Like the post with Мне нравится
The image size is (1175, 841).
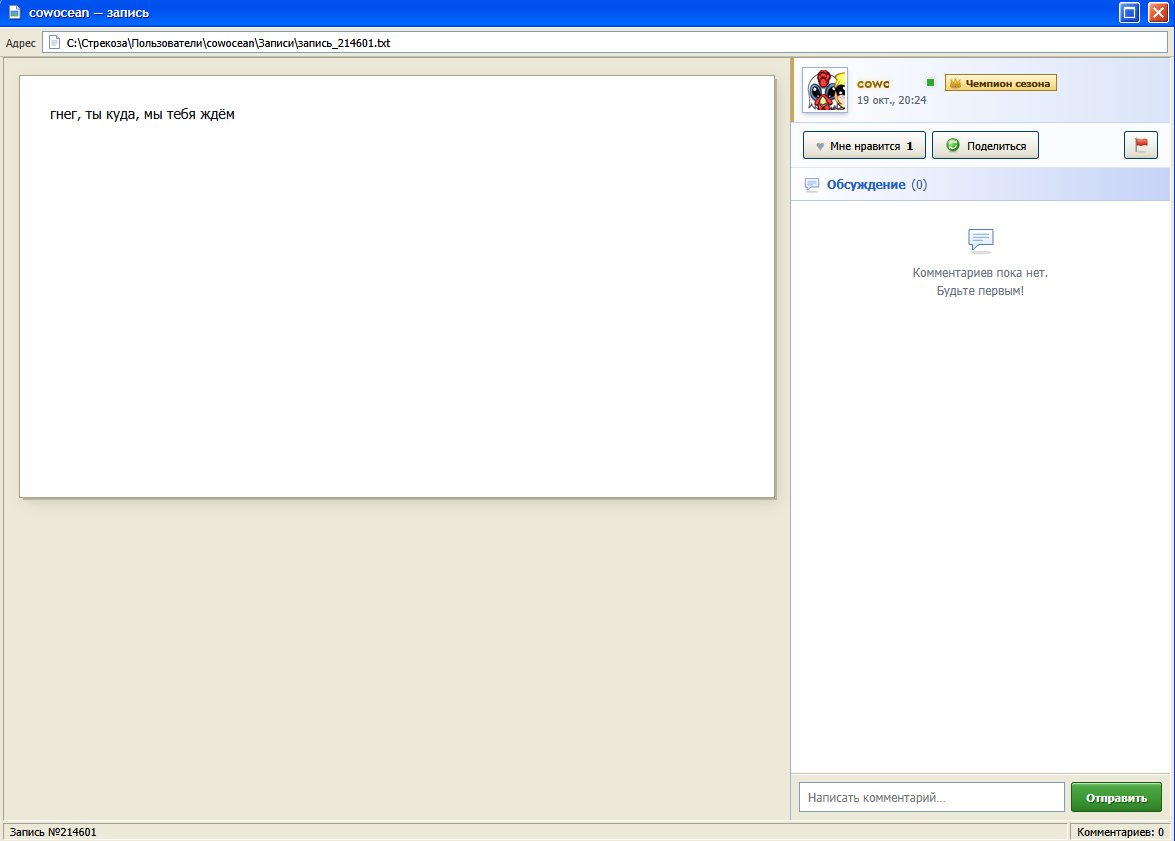pos(864,145)
